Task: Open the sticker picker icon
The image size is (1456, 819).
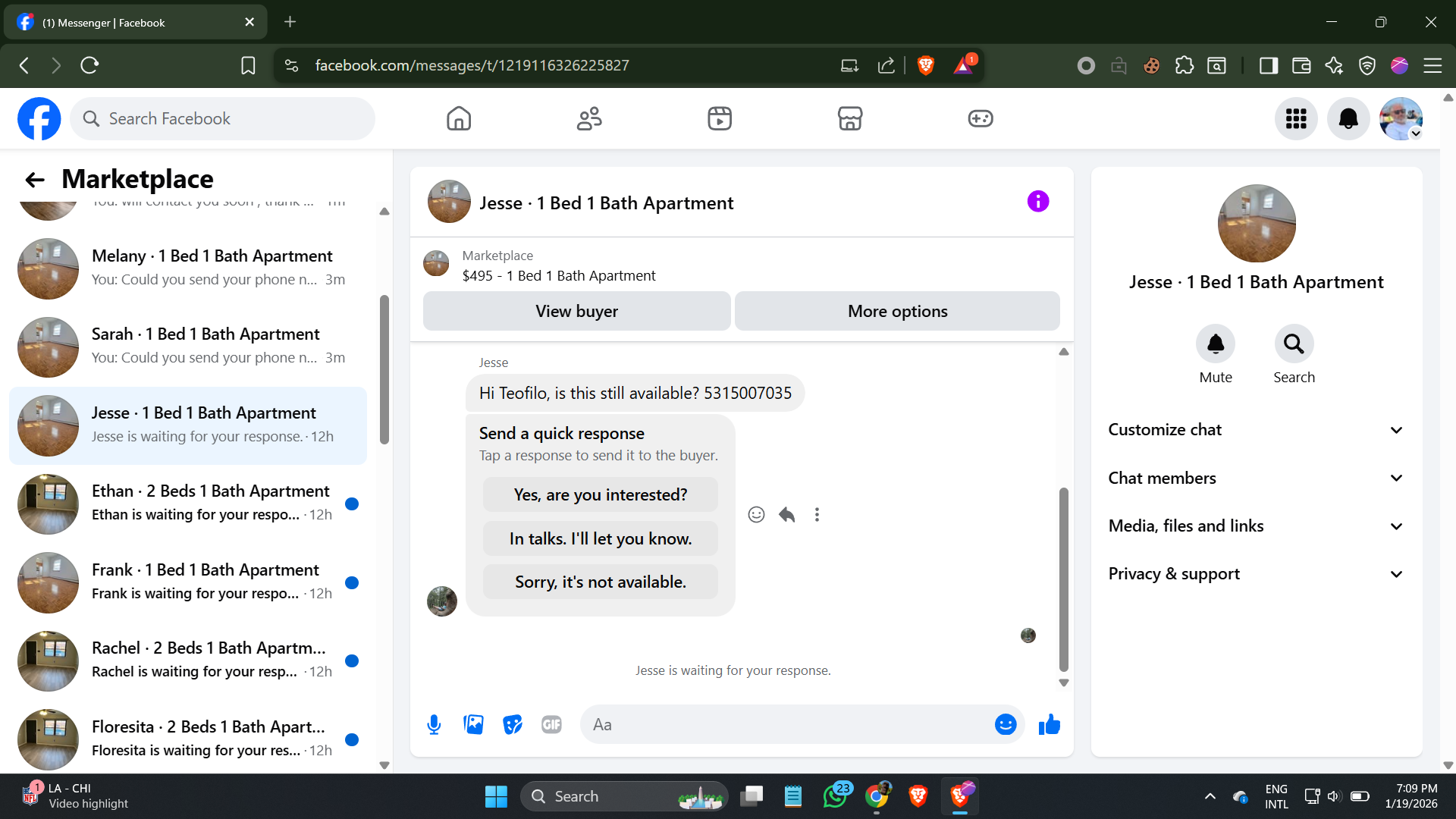Action: click(x=513, y=725)
